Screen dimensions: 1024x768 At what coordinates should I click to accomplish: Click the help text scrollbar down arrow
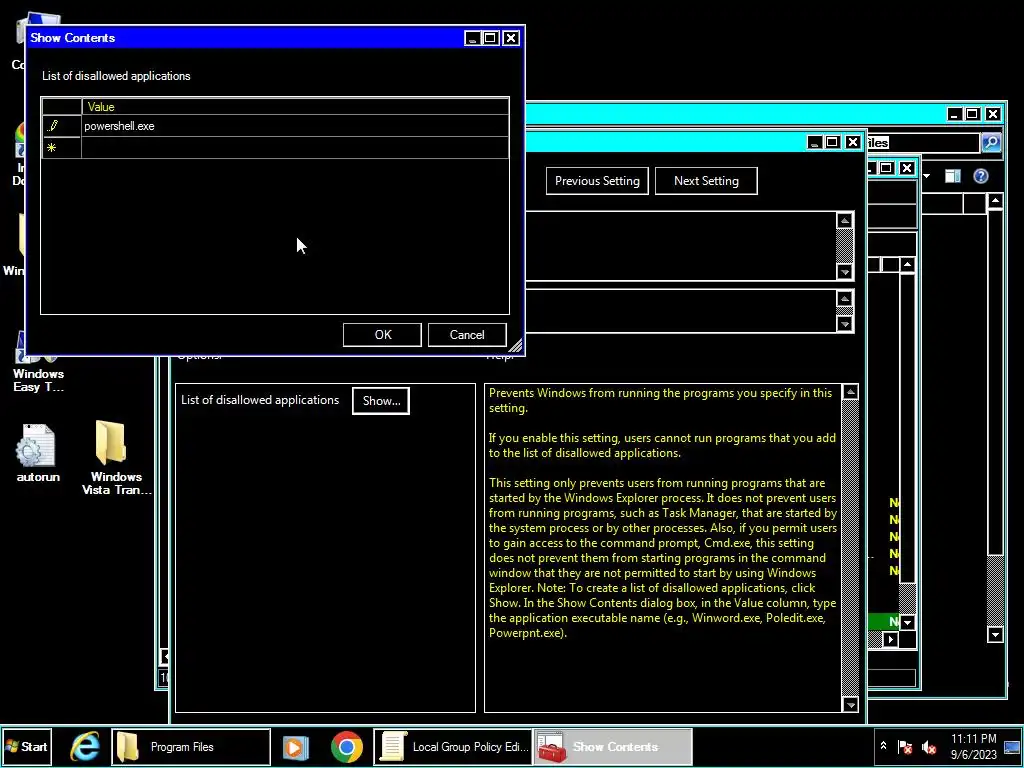click(850, 704)
